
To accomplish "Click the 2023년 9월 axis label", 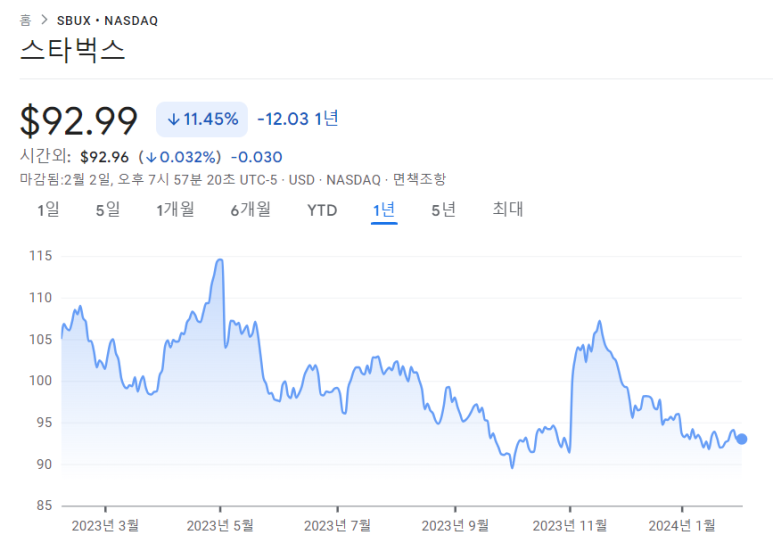I will [455, 526].
